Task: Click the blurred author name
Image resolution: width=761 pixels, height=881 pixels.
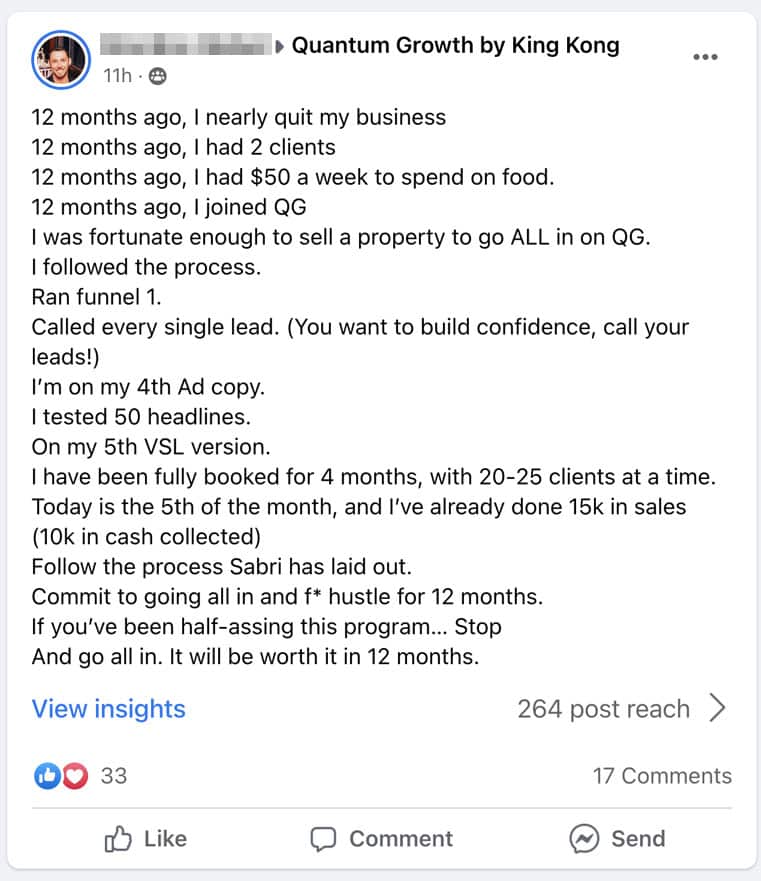Action: [x=186, y=45]
